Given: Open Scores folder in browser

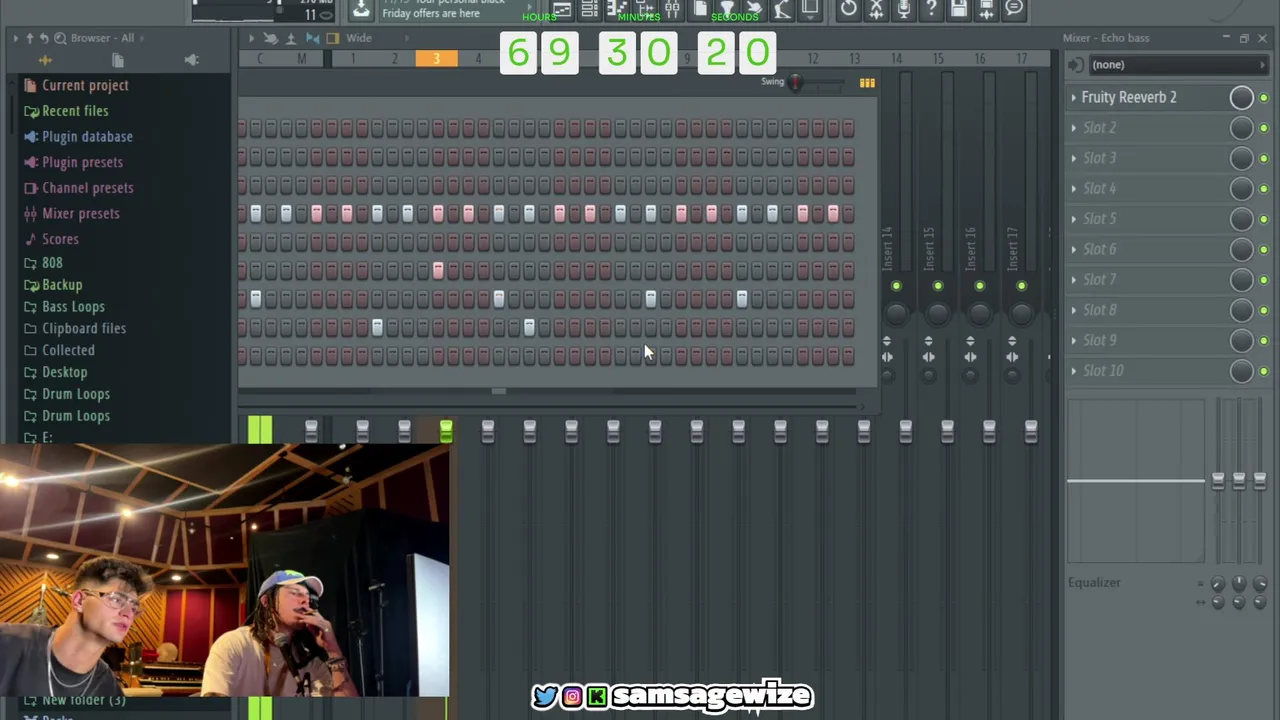Looking at the screenshot, I should [60, 239].
